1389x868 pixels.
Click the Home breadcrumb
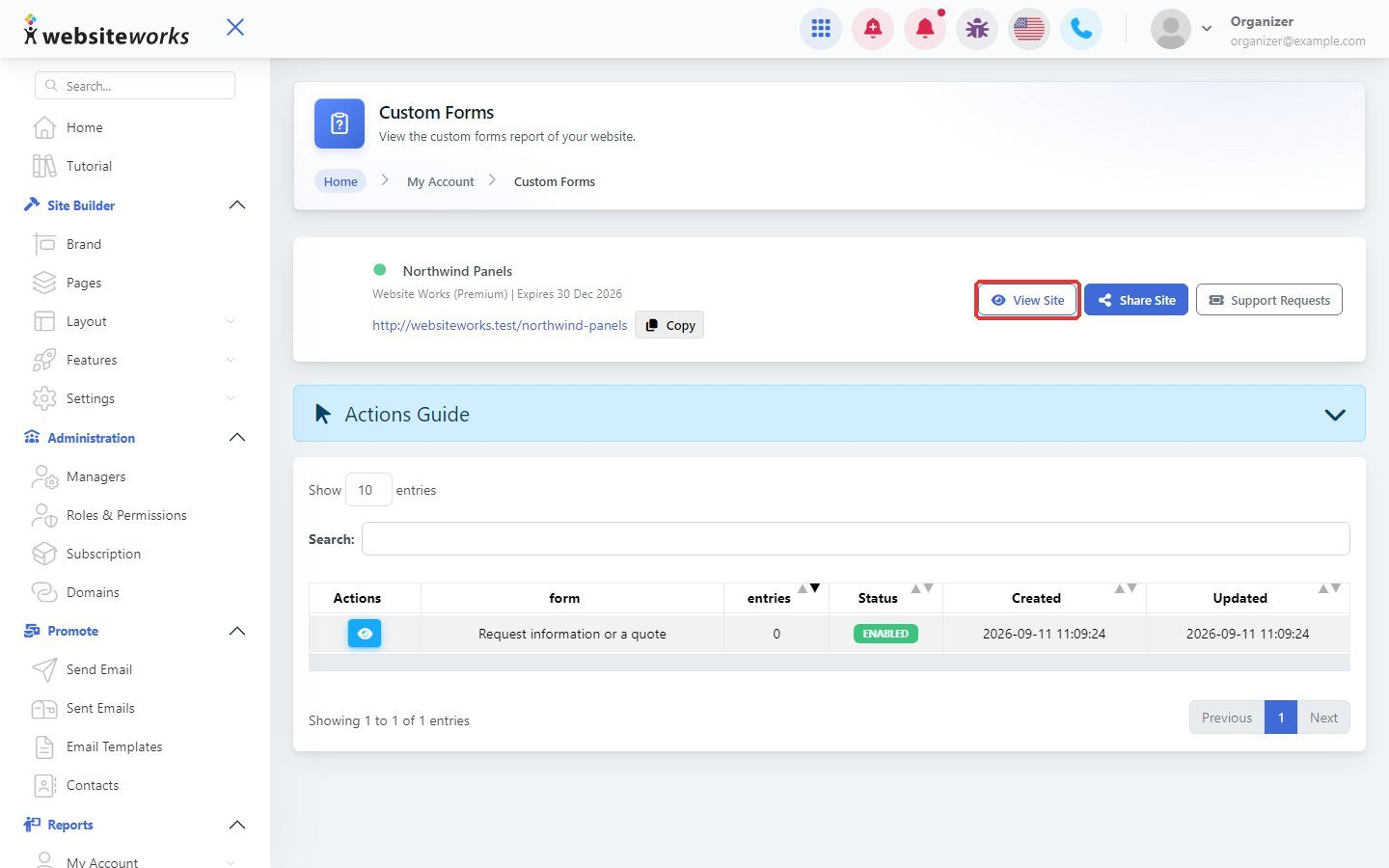[x=340, y=181]
